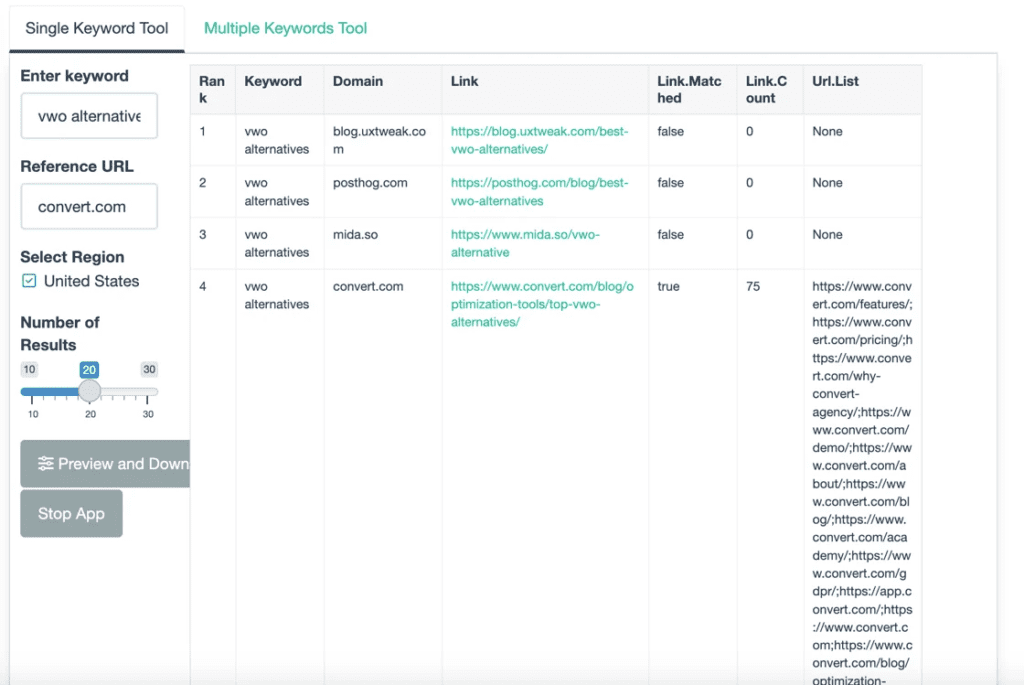The height and width of the screenshot is (685, 1024).
Task: Click the Link column header
Action: click(545, 89)
